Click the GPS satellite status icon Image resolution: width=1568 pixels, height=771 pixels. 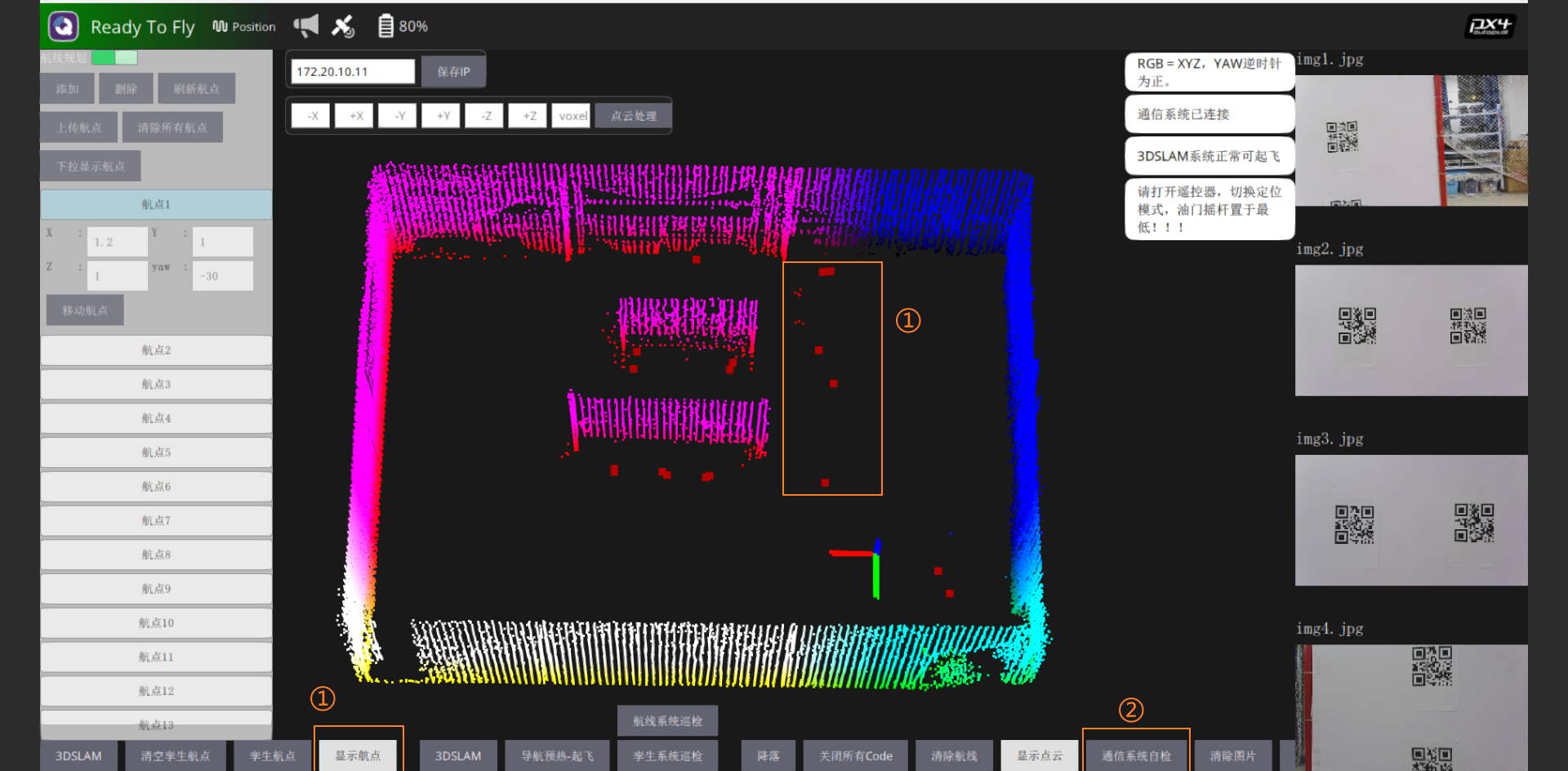point(343,26)
